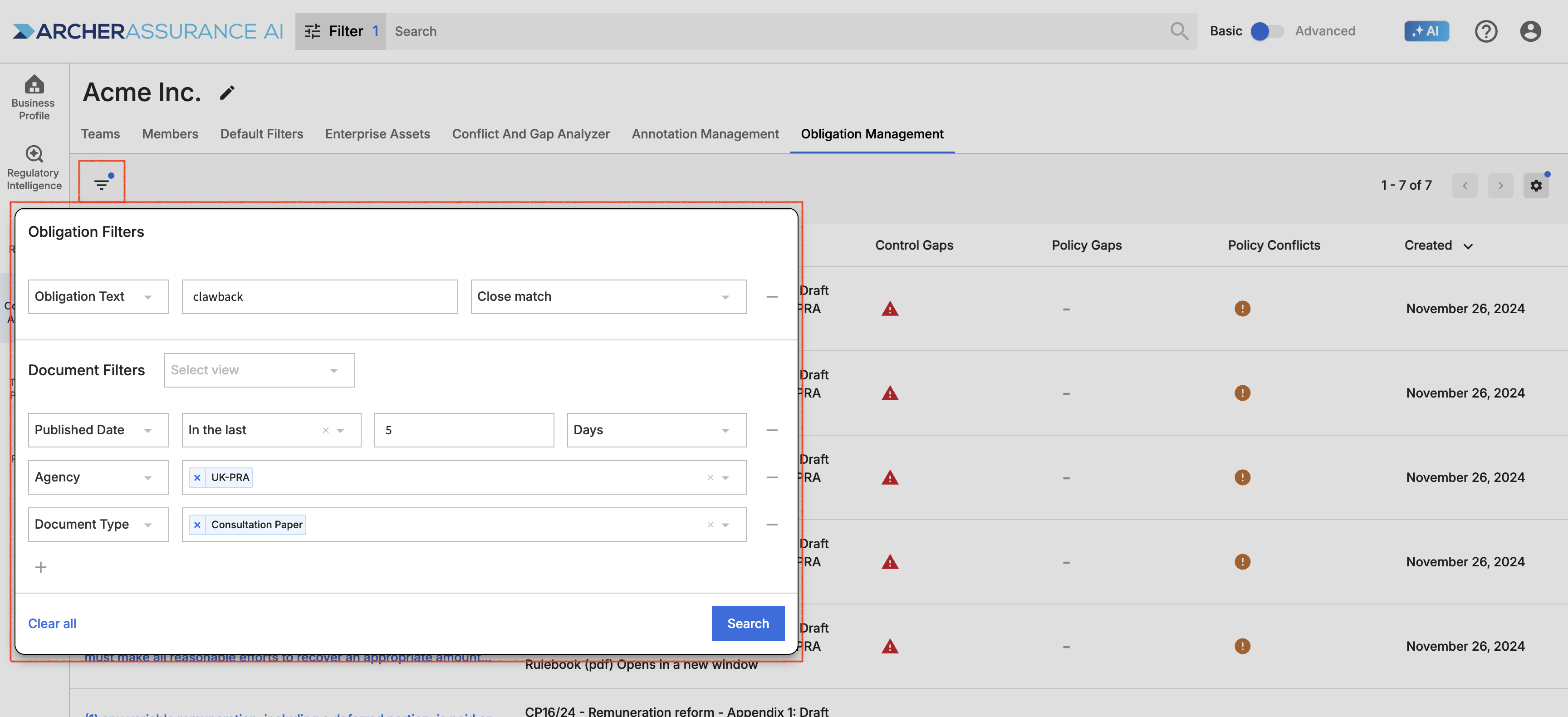Click Archer Assurance AI logo
Viewport: 1568px width, 717px height.
click(x=148, y=31)
